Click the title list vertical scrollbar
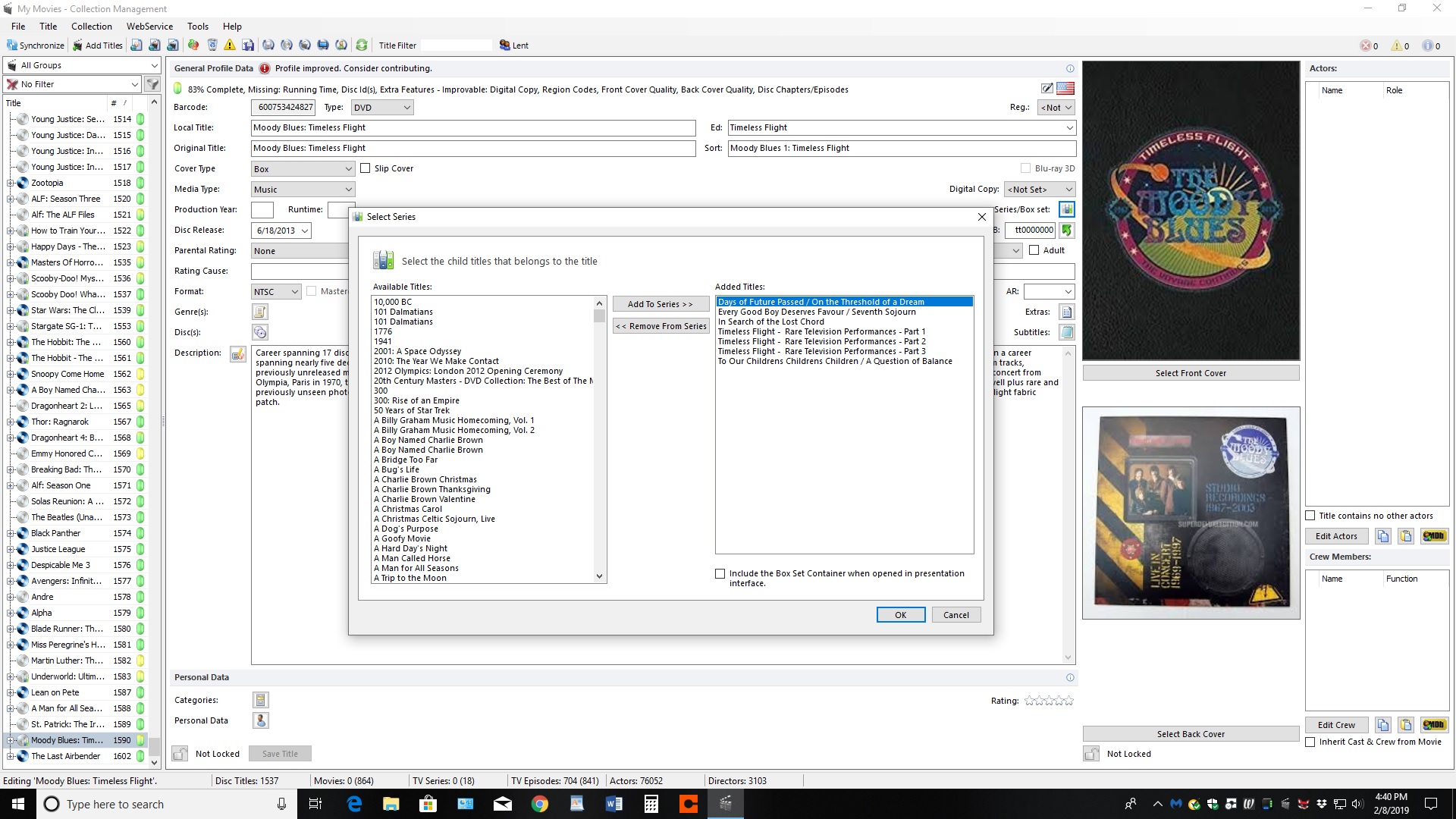This screenshot has width=1456, height=819. tap(154, 432)
